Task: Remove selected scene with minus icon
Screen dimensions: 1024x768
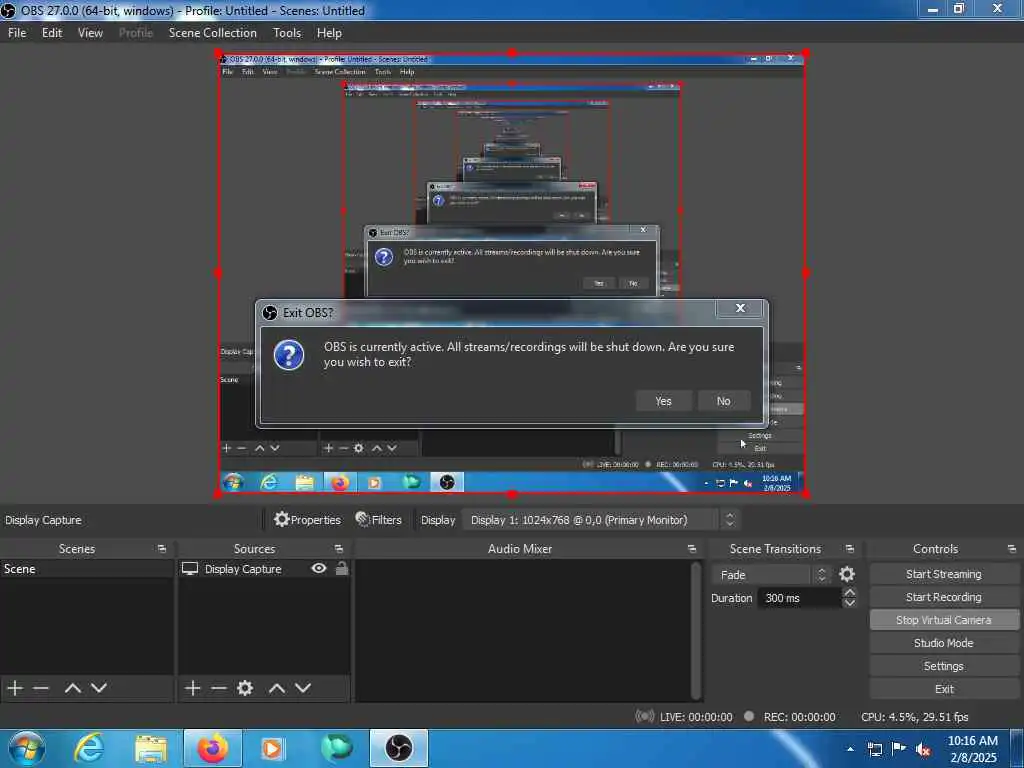Action: click(x=41, y=688)
